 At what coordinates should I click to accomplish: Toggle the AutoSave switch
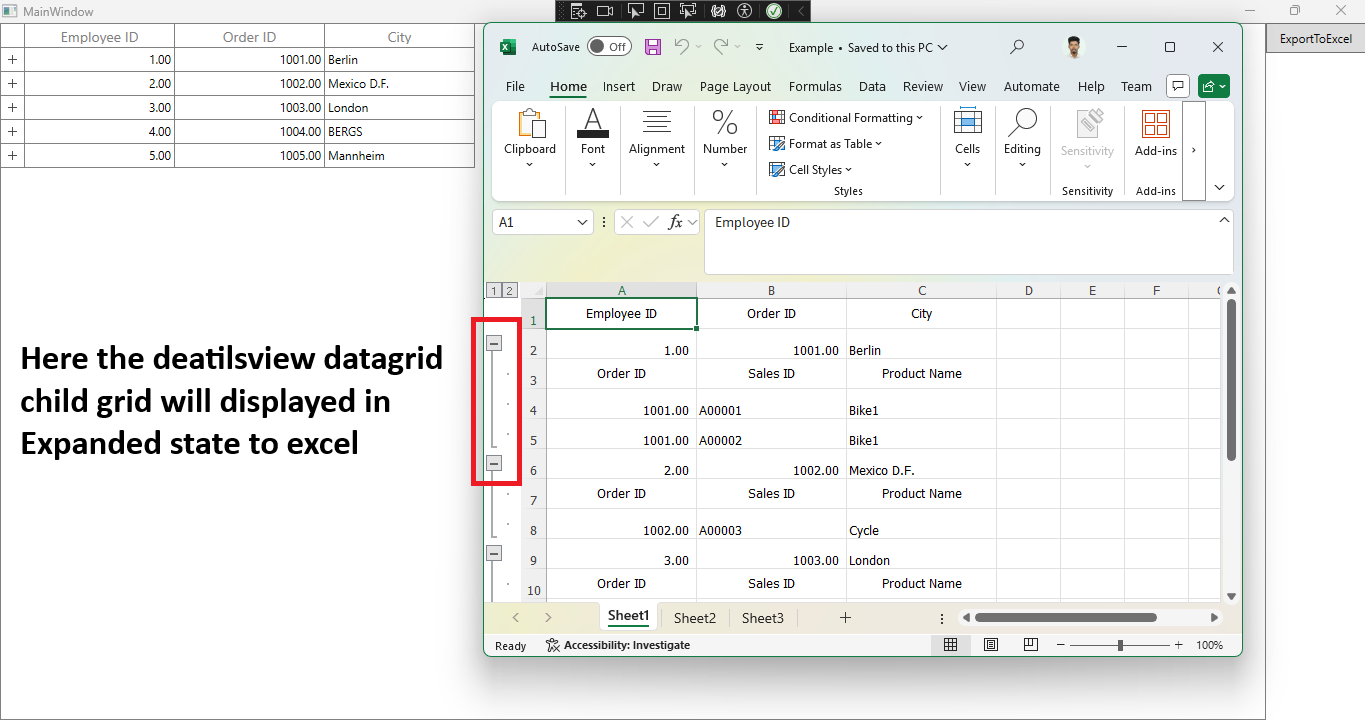pyautogui.click(x=609, y=47)
